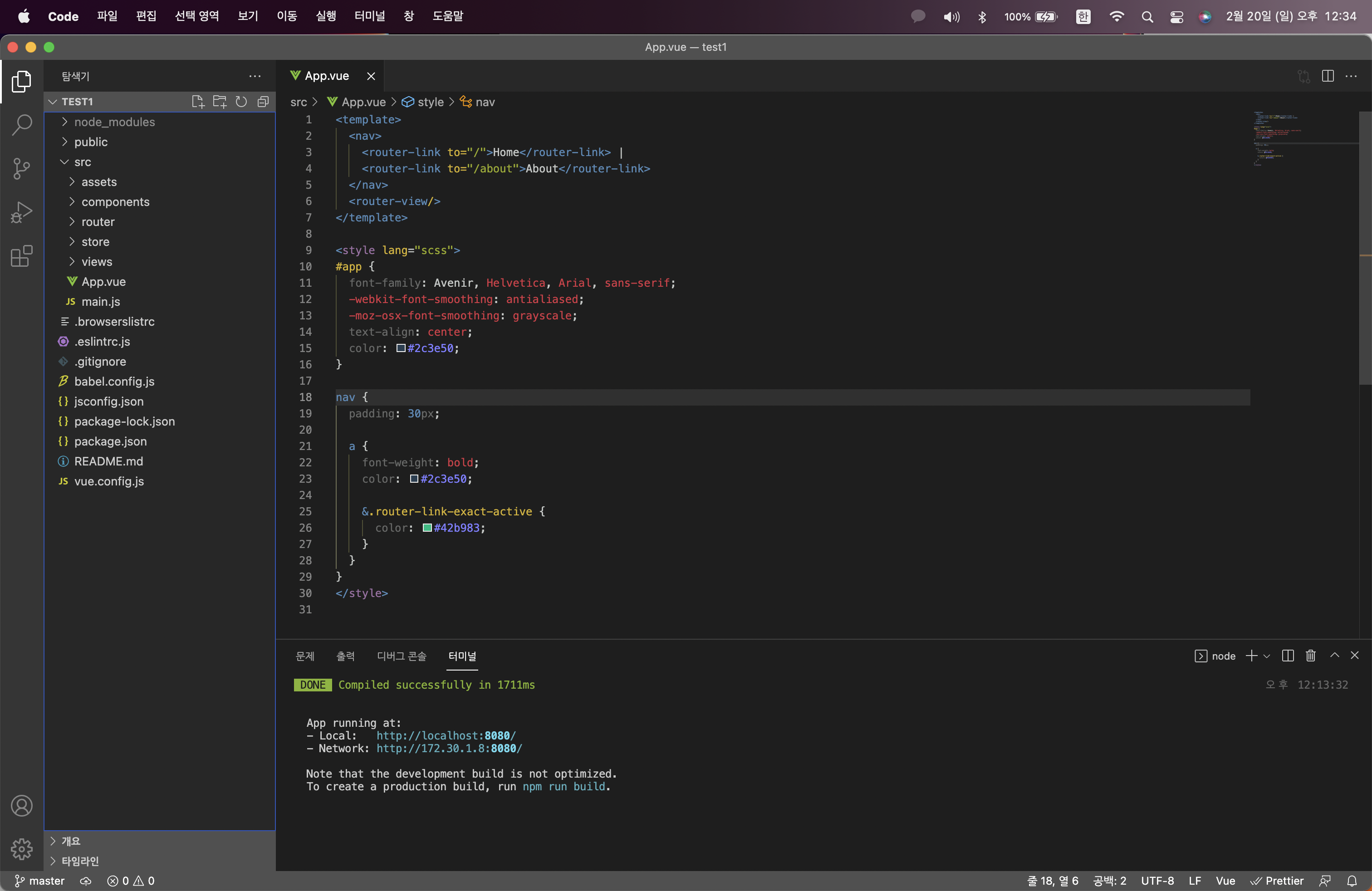
Task: Click Prettier in the status bar
Action: (x=1277, y=881)
